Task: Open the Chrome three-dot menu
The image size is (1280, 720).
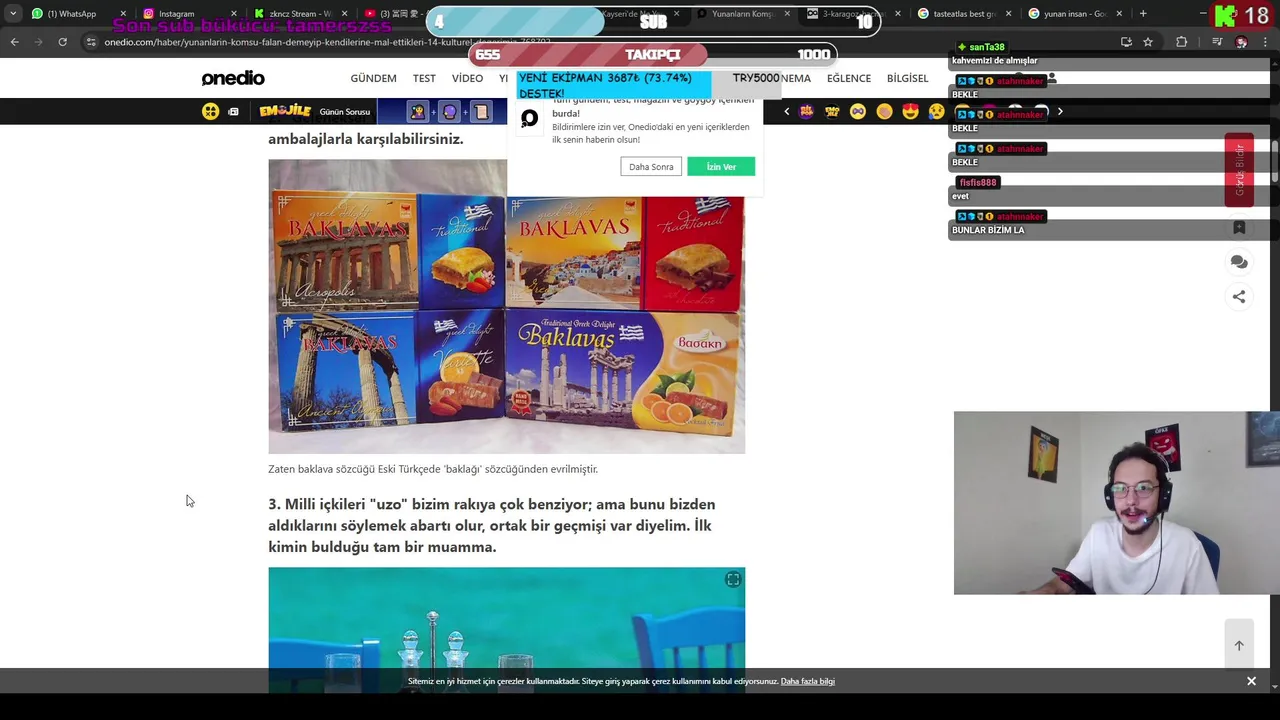Action: (x=1266, y=42)
